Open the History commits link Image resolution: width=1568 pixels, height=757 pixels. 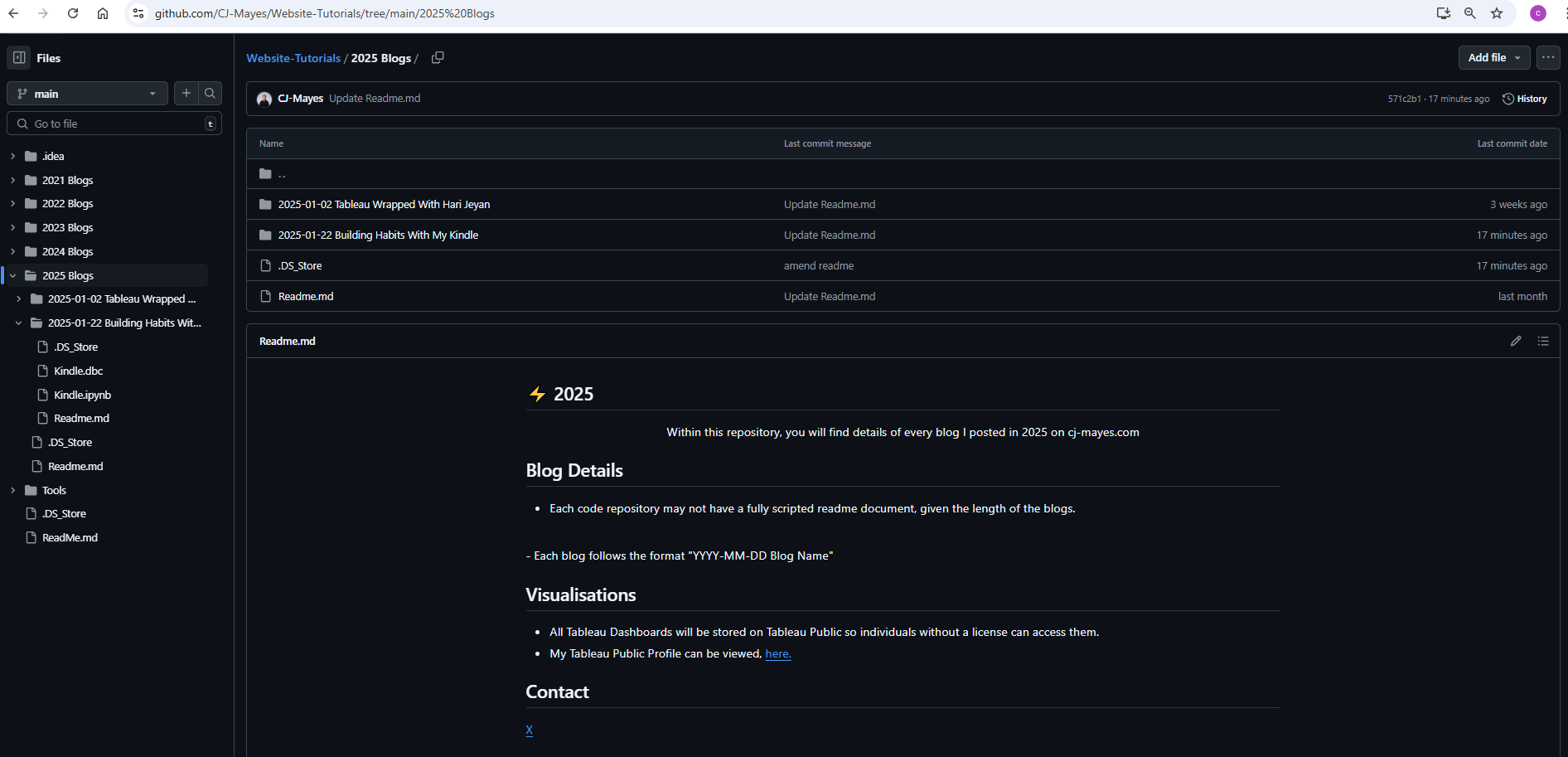click(1525, 99)
